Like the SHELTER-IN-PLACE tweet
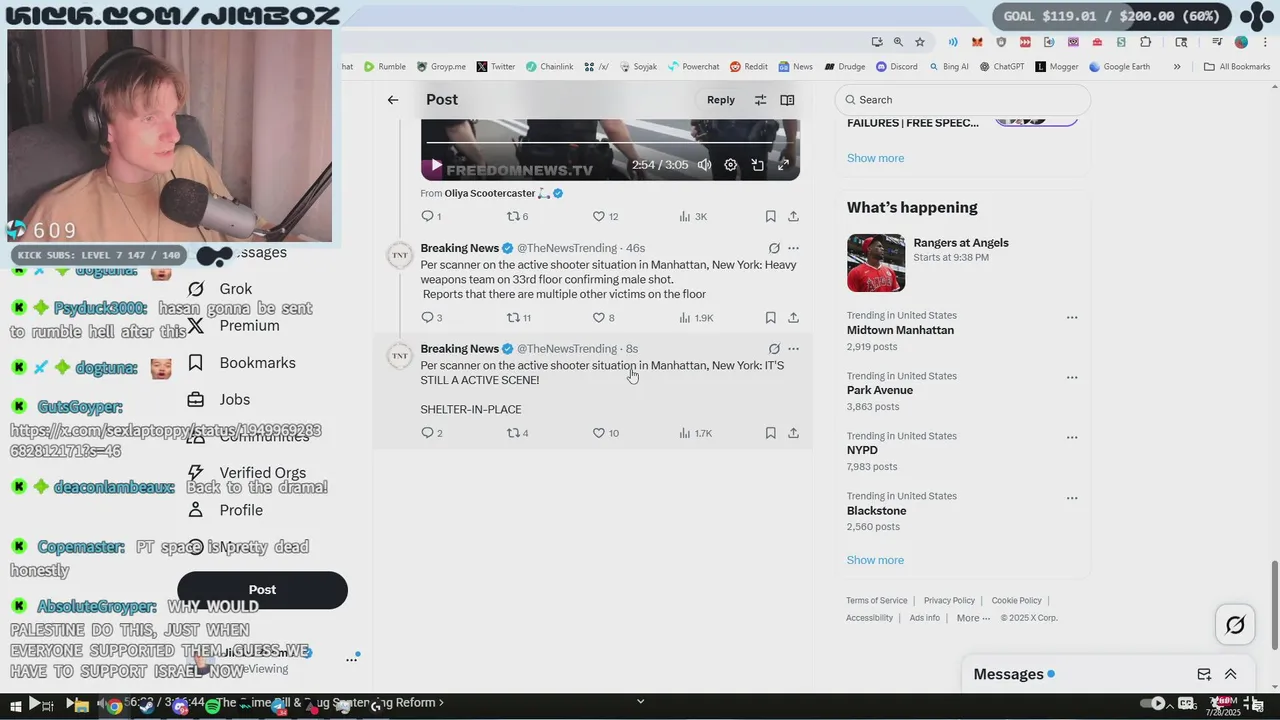This screenshot has height=720, width=1280. click(x=599, y=433)
